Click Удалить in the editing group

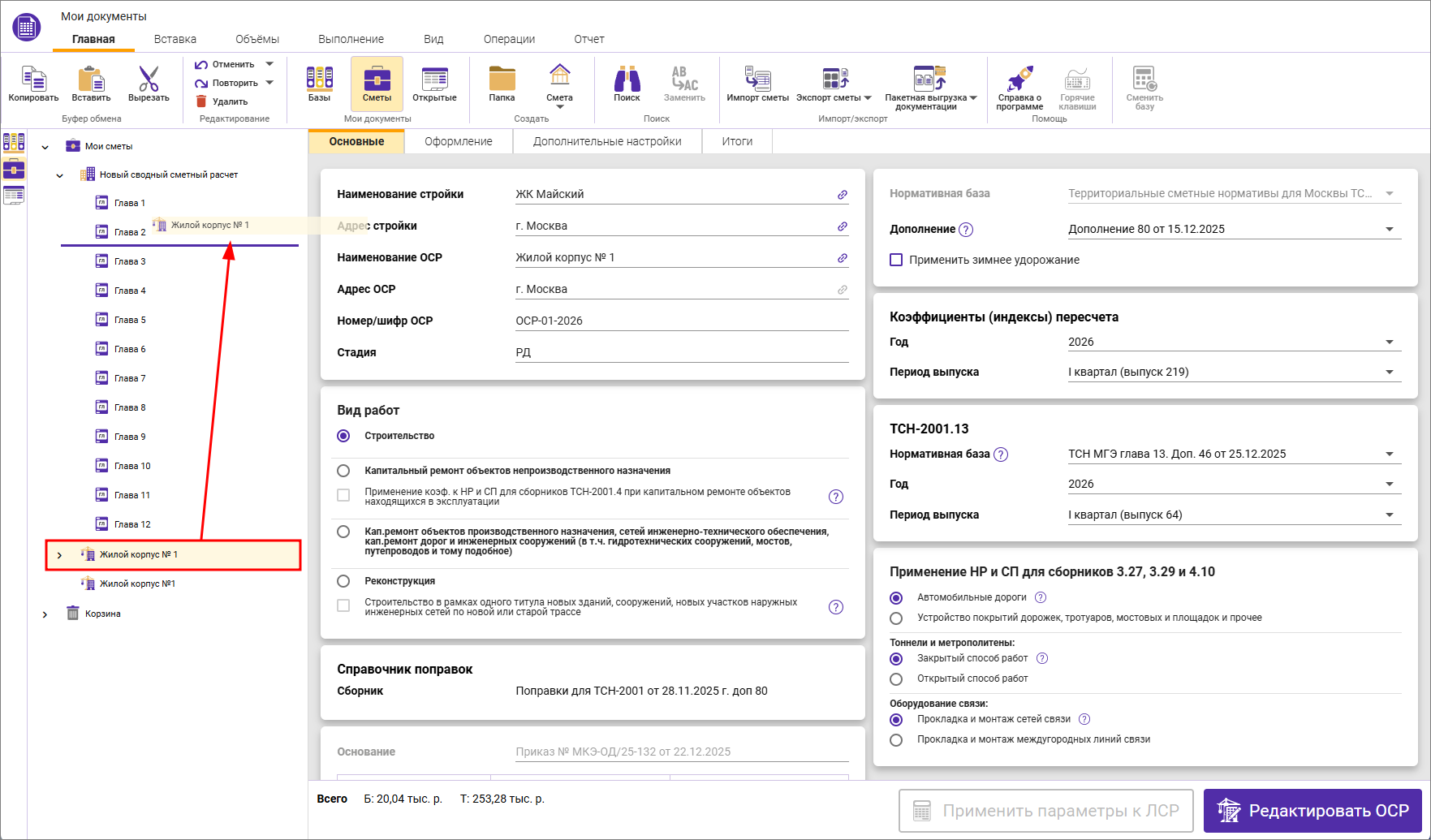click(x=222, y=101)
